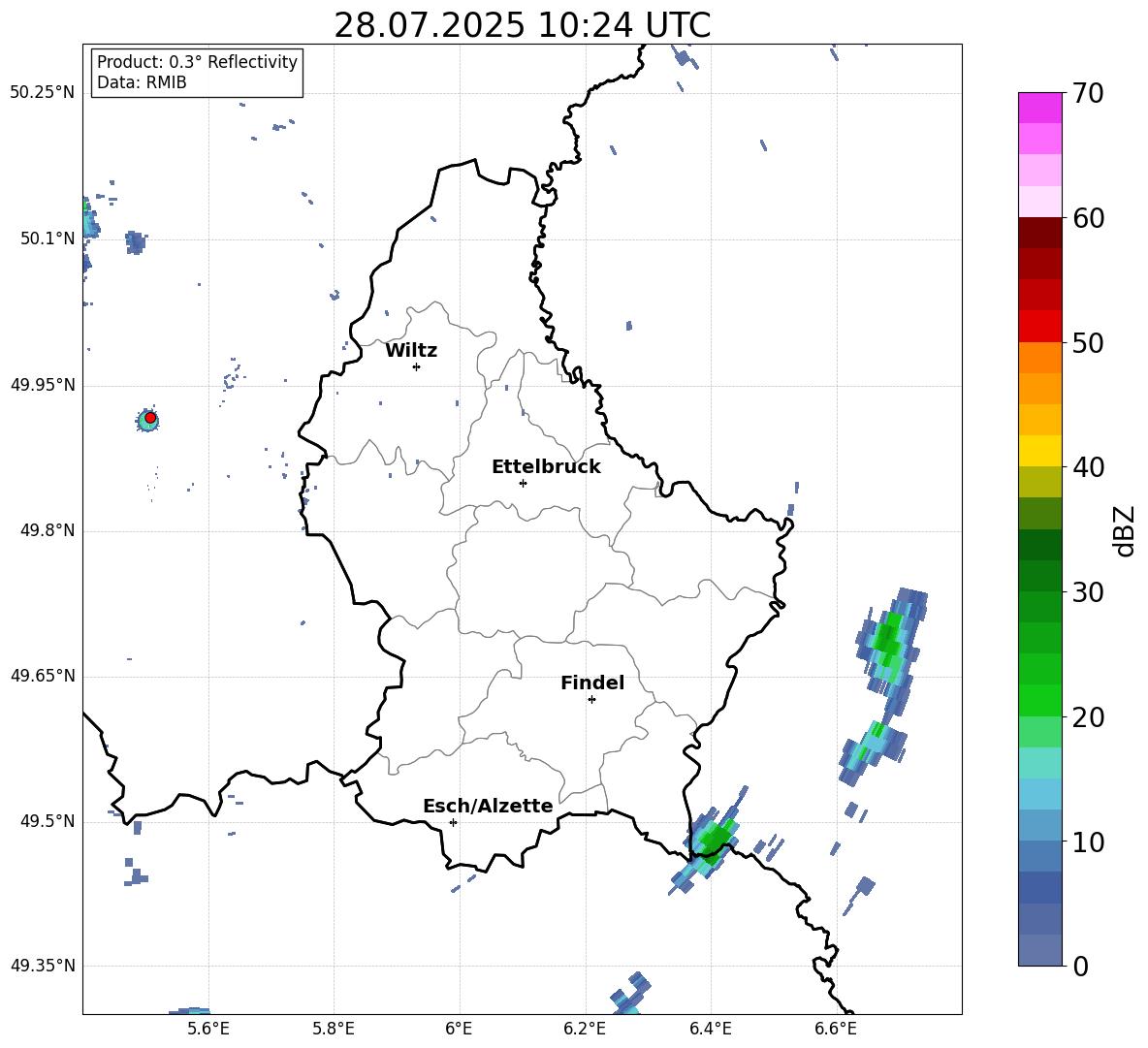1148x1048 pixels.
Task: Click the colorbar tick label 10
Action: point(1087,842)
